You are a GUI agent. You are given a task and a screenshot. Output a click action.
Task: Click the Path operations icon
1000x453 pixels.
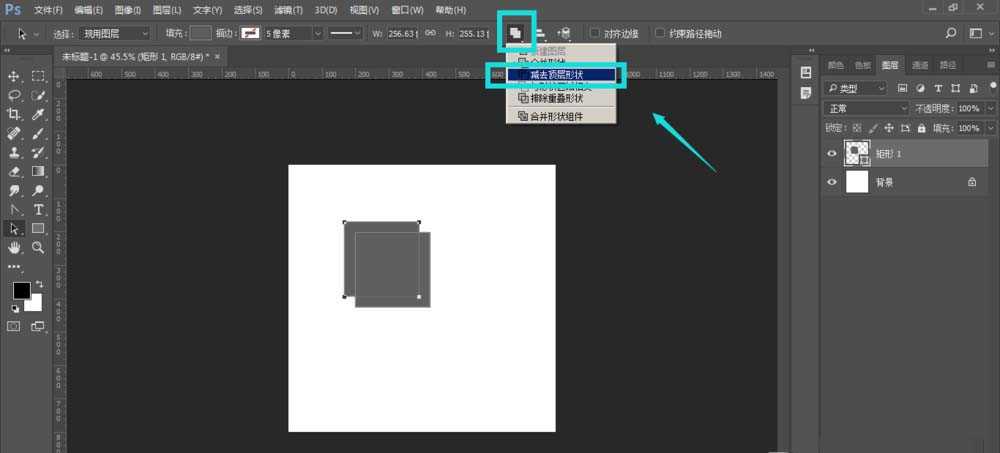click(516, 32)
